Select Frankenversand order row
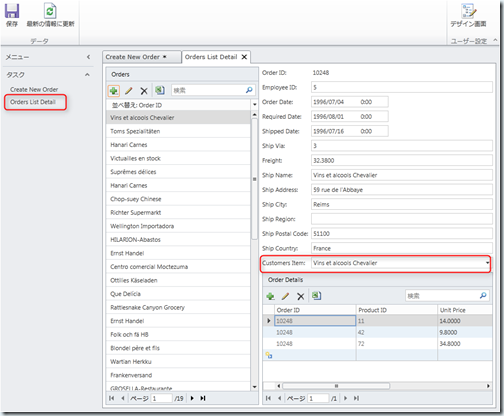This screenshot has height=416, width=504. point(178,375)
